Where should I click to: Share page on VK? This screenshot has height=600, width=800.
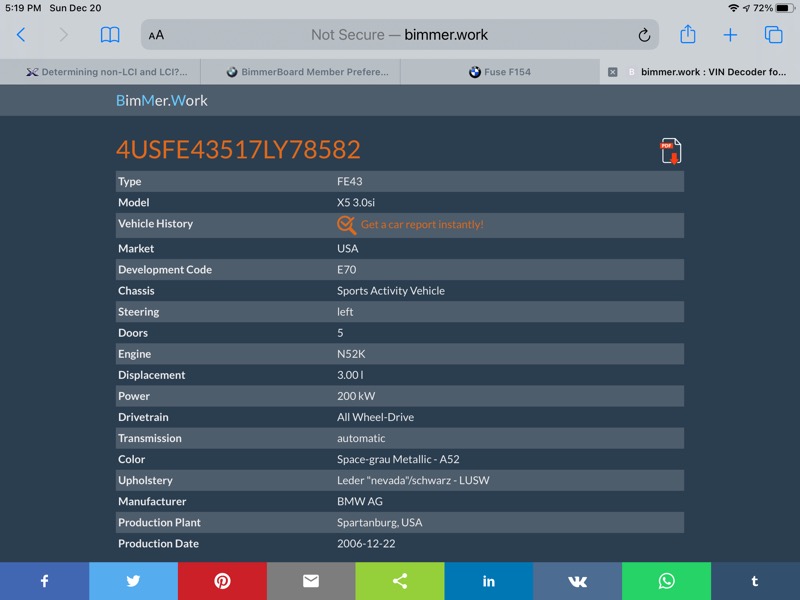577,581
